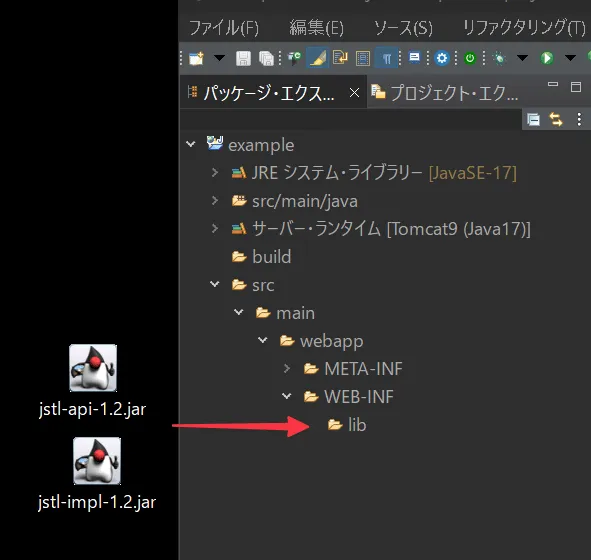Click Collapse All in Package Explorer toolbar

click(533, 120)
